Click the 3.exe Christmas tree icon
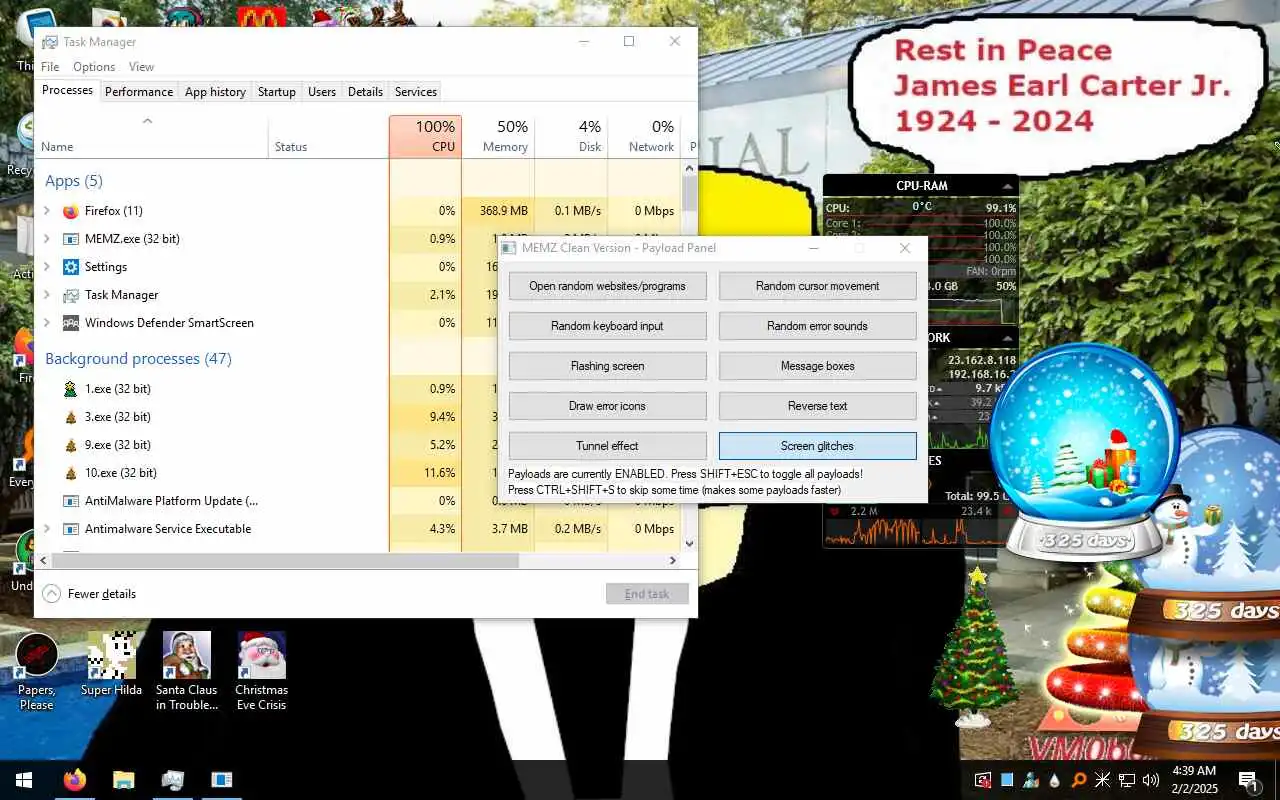 (x=71, y=417)
